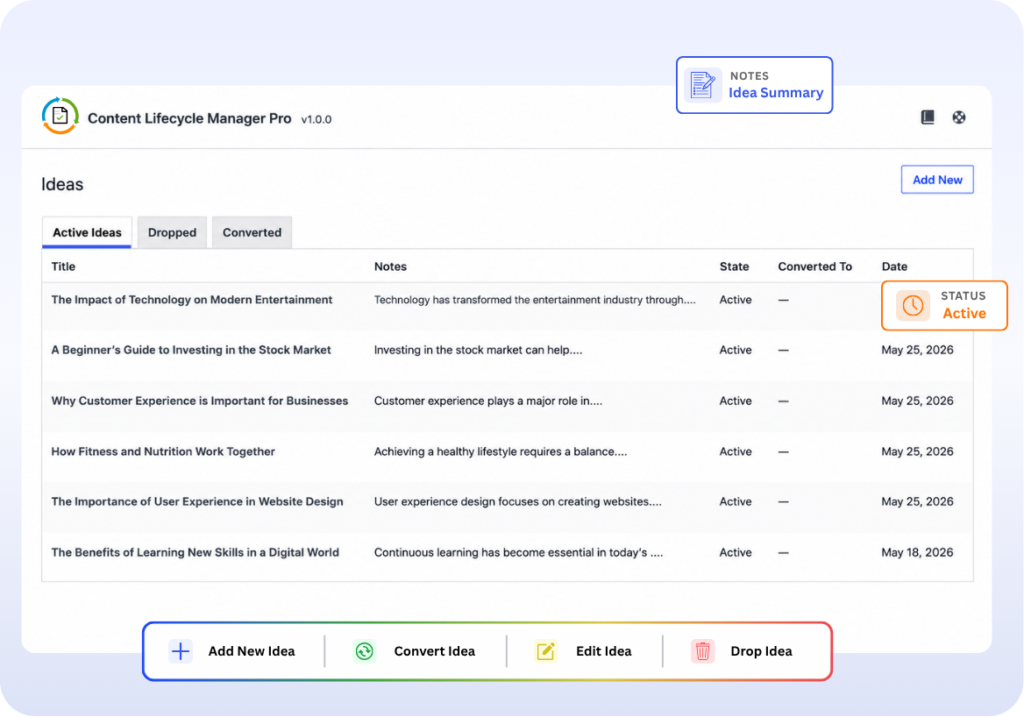Viewport: 1024px width, 717px height.
Task: Click the orange Active status label
Action: click(x=965, y=313)
